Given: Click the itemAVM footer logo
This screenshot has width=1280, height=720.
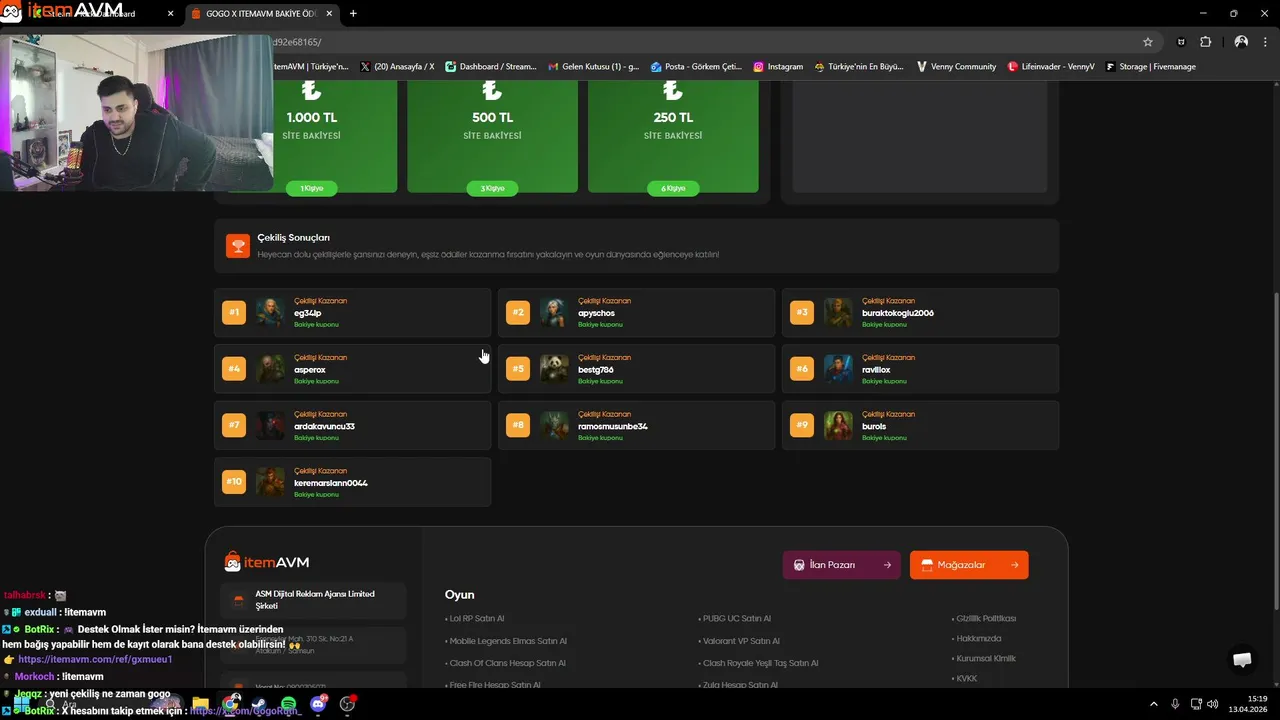Looking at the screenshot, I should (x=267, y=562).
